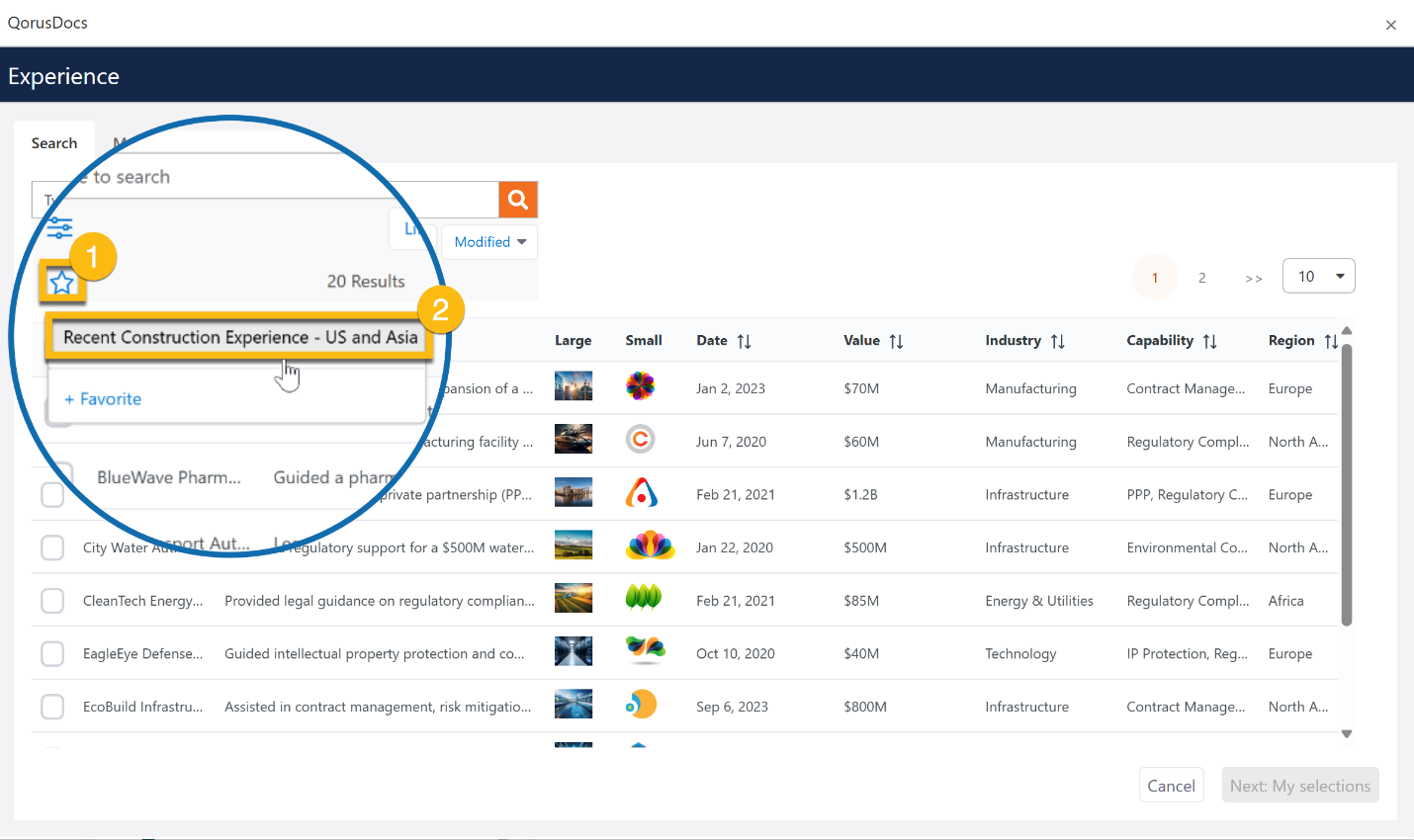Check the EagleEye Defense row checkbox
Screen dimensions: 1414x840
tap(52, 653)
